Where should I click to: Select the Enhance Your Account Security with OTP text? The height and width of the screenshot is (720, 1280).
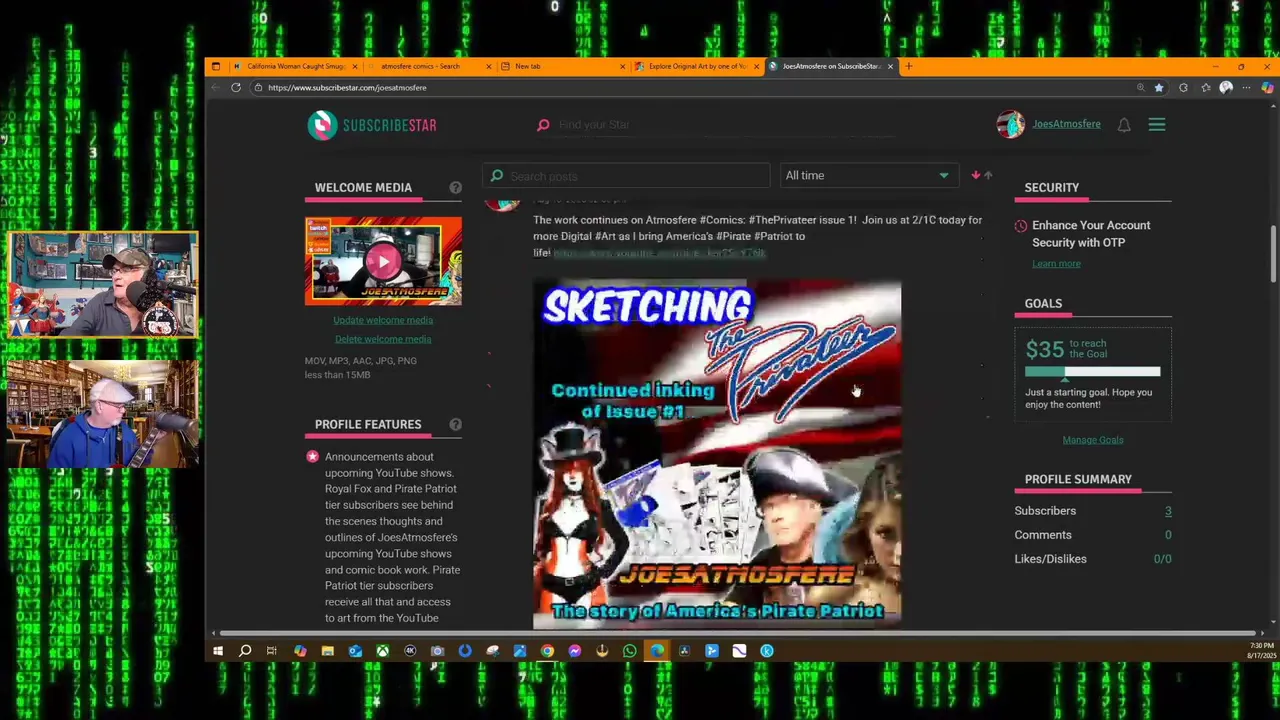tap(1091, 234)
